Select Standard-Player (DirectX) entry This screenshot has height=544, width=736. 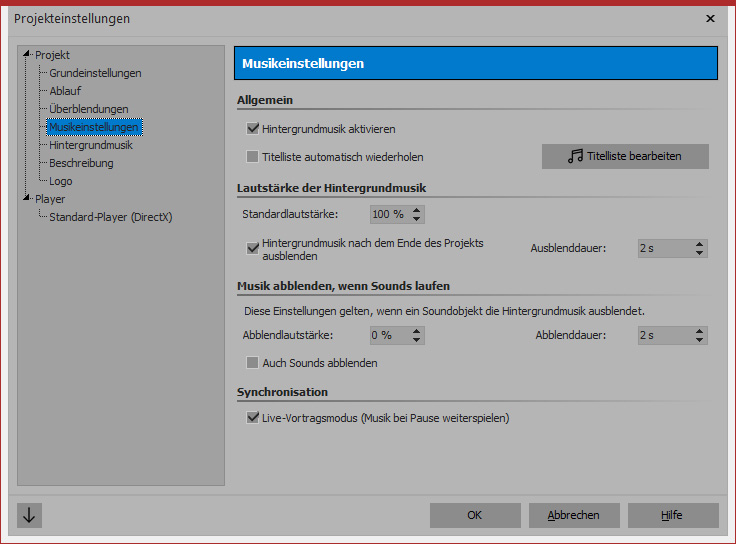(111, 217)
